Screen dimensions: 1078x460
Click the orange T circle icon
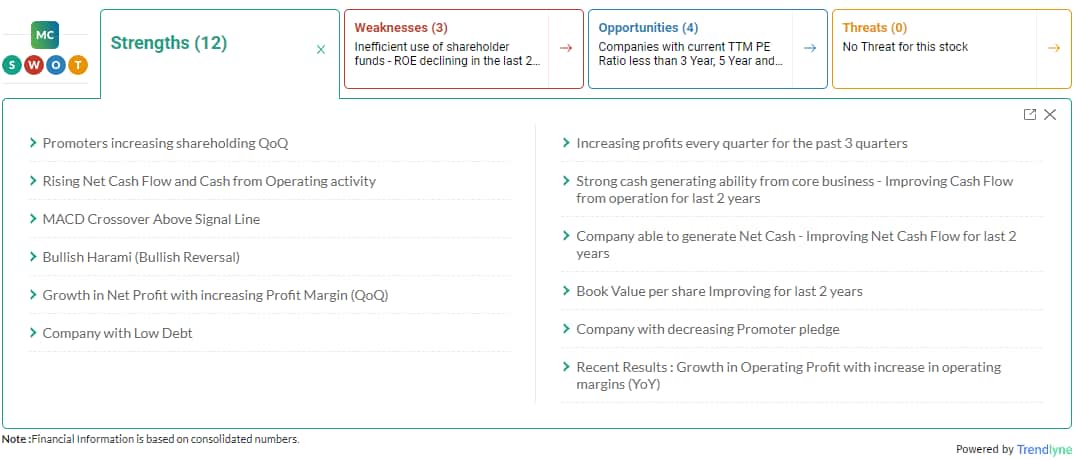(78, 66)
